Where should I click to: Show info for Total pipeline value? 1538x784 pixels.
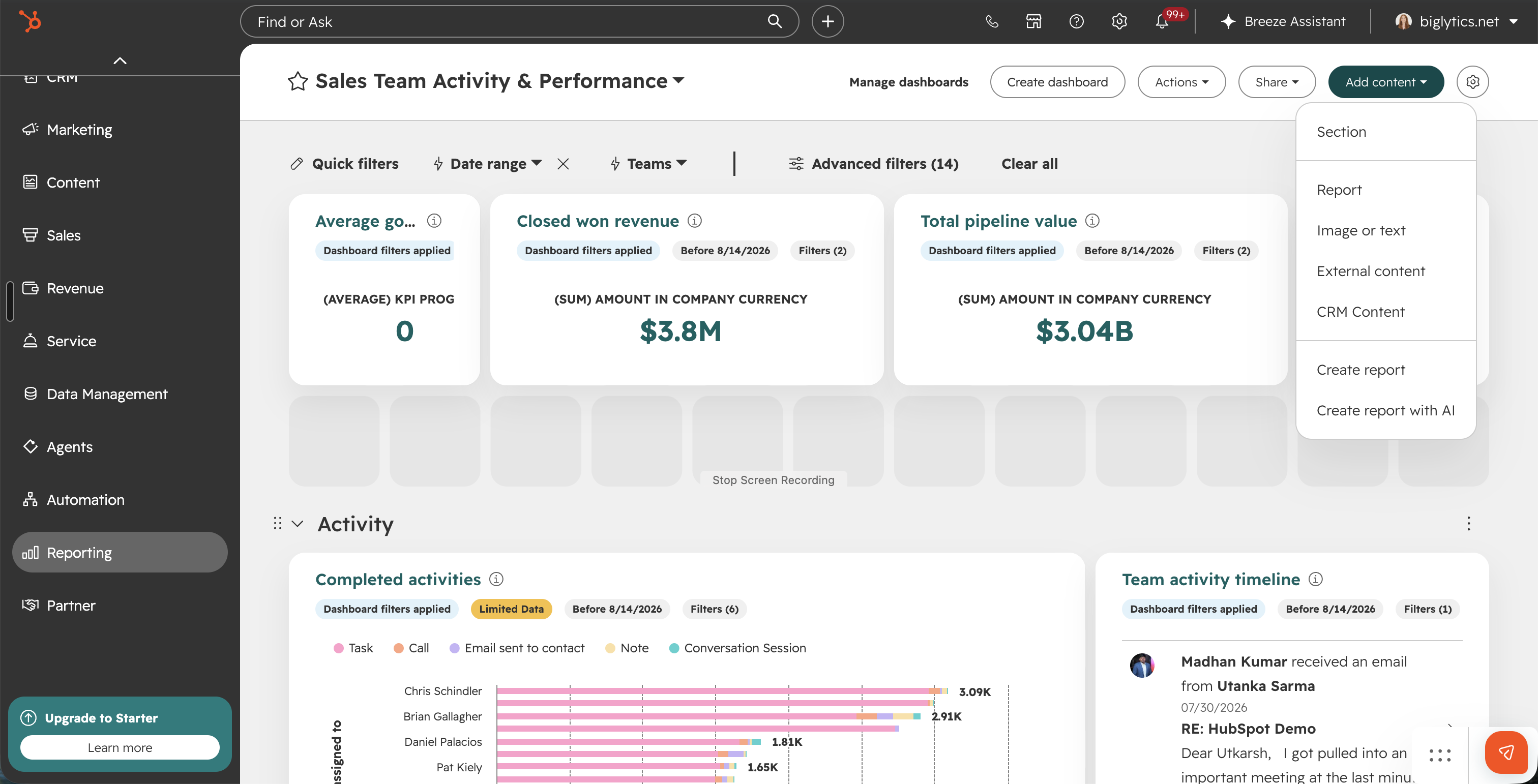(x=1092, y=221)
